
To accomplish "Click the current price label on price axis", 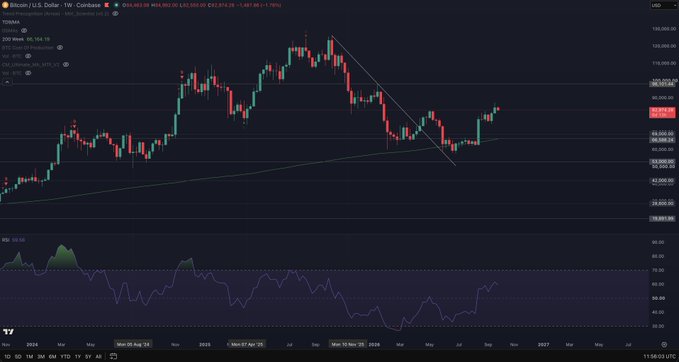I will (x=663, y=112).
